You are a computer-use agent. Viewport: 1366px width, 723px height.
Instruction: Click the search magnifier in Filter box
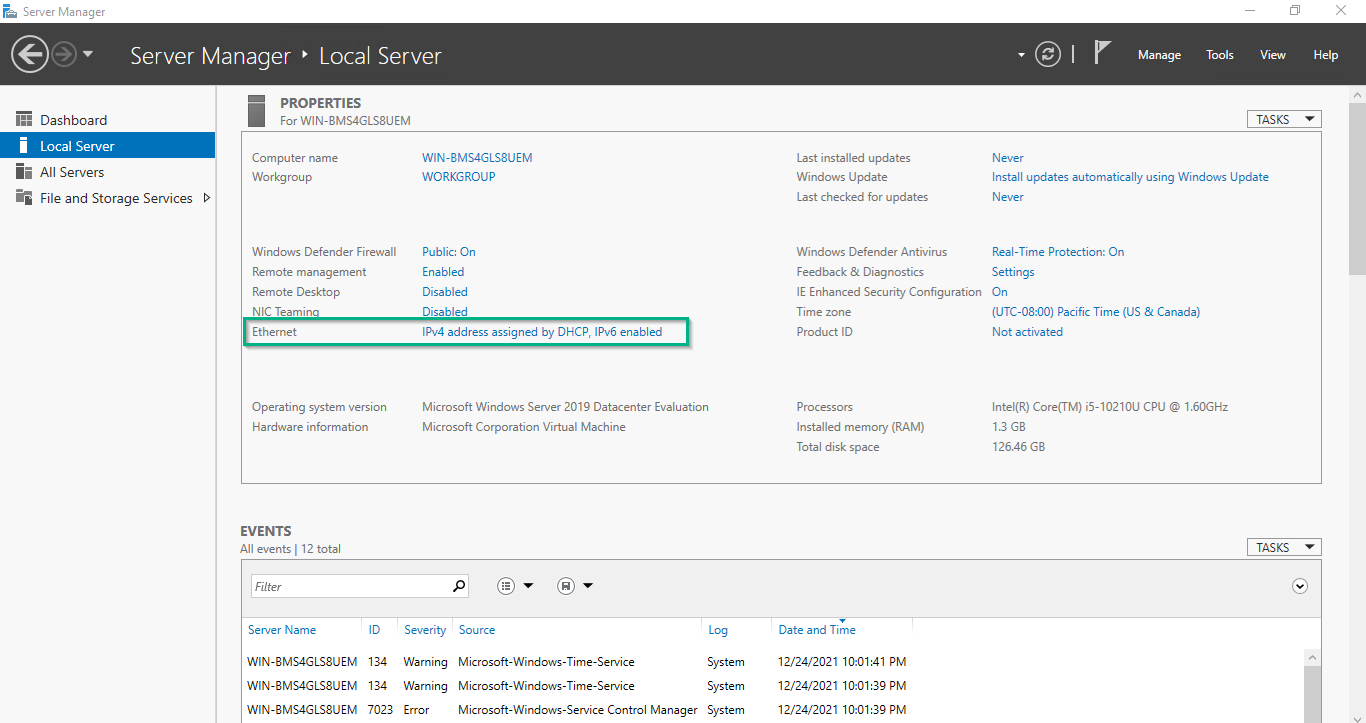pos(459,586)
